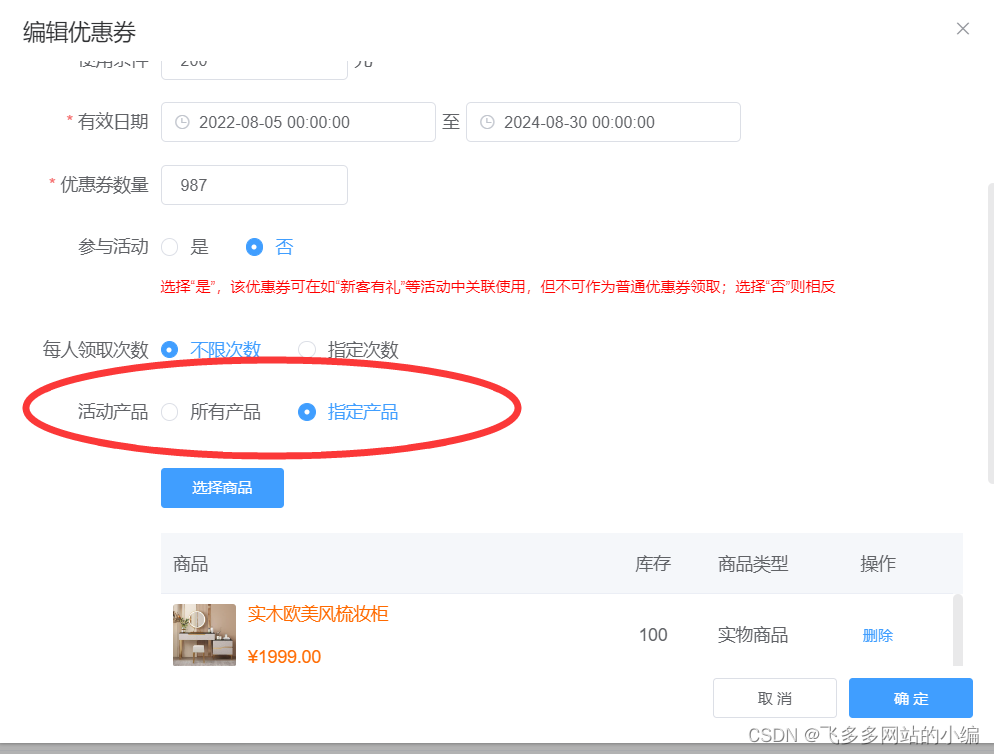Click the clock icon in start date field
The height and width of the screenshot is (754, 994).
(182, 122)
